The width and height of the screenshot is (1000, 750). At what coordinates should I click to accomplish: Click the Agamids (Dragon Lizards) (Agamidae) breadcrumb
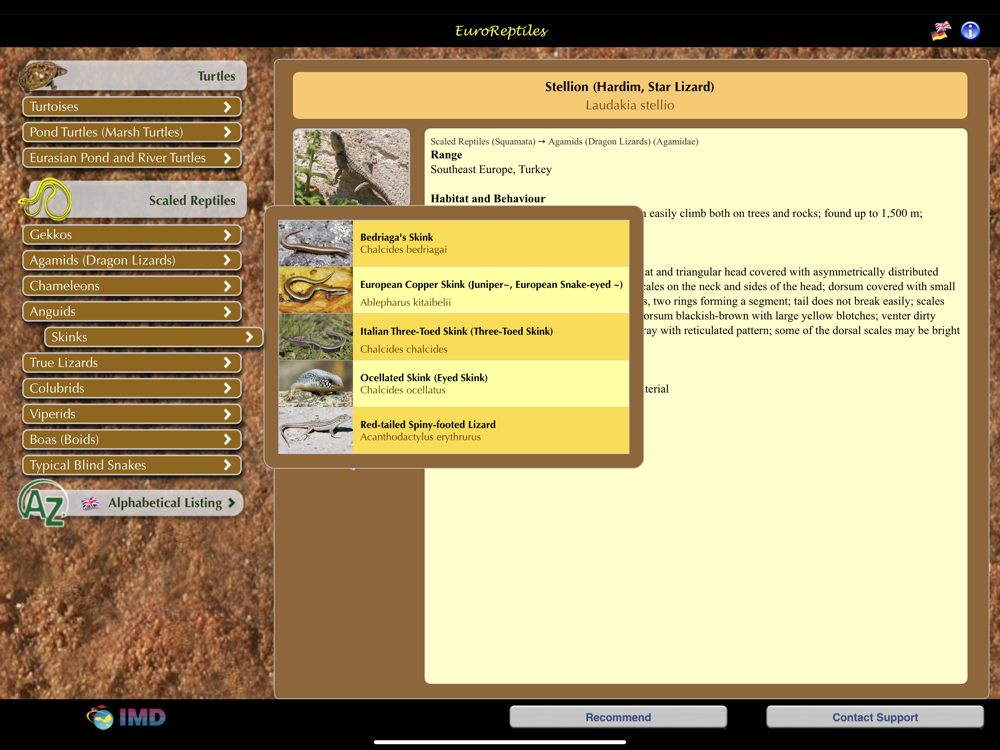pos(623,142)
